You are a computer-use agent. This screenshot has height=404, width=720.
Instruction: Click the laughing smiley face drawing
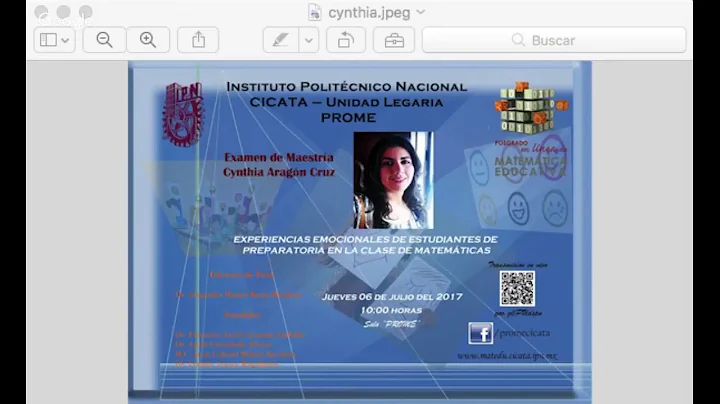[518, 208]
